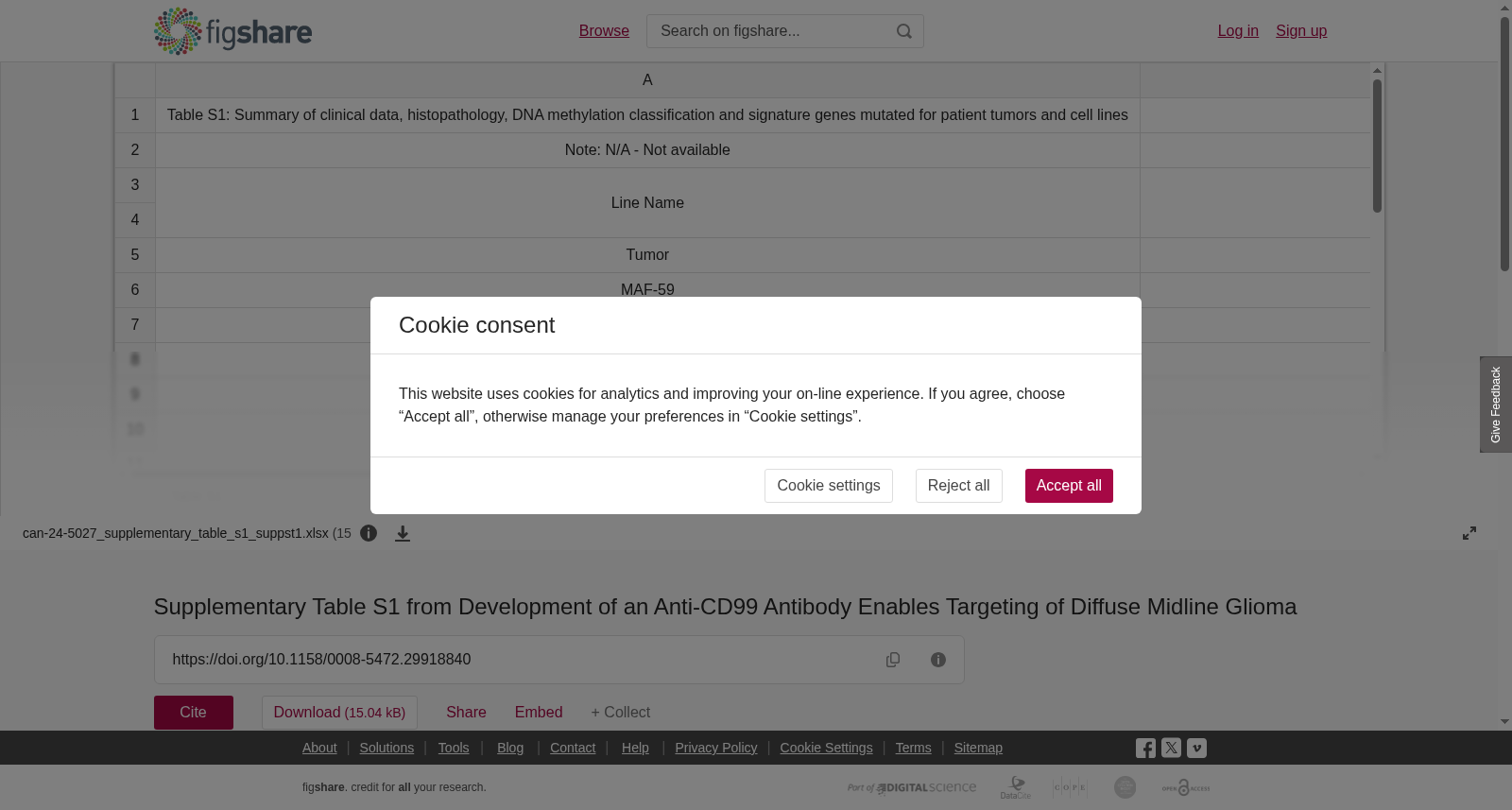Click the 'Tumor' cell
Screen dimensions: 1512x810
[x=647, y=255]
